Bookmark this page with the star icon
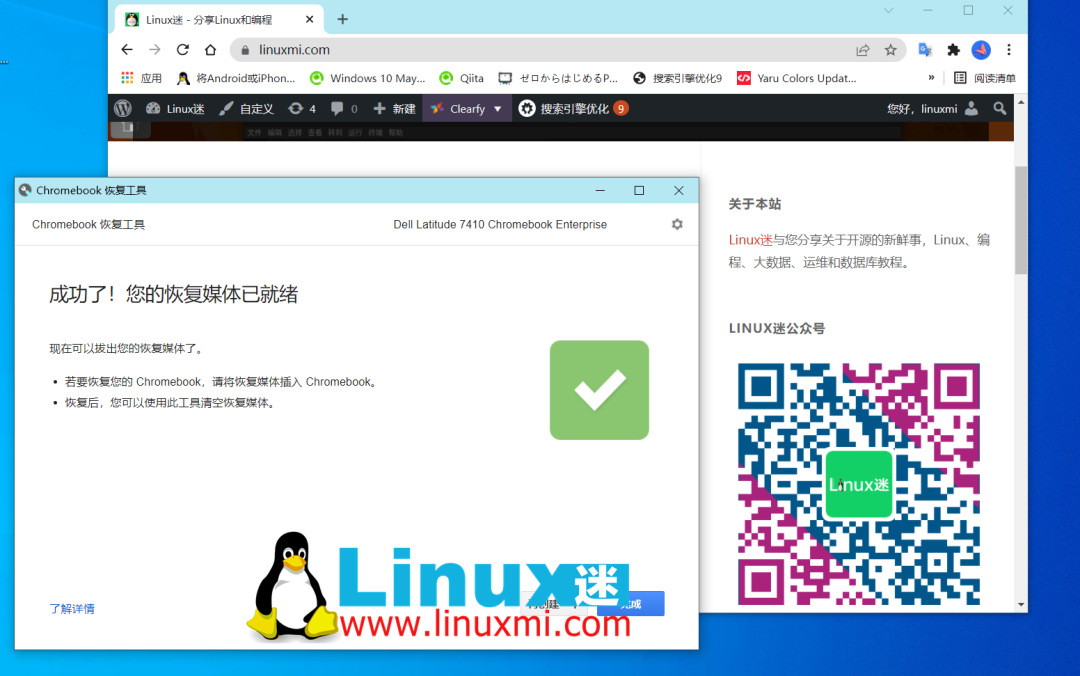Viewport: 1080px width, 676px height. tap(891, 50)
